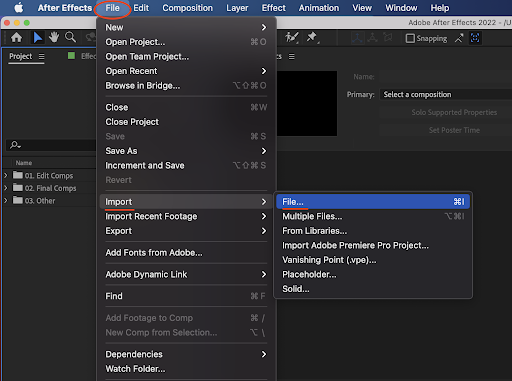This screenshot has height=381, width=512.
Task: Click the black composition thumbnail preview
Action: coord(307,103)
